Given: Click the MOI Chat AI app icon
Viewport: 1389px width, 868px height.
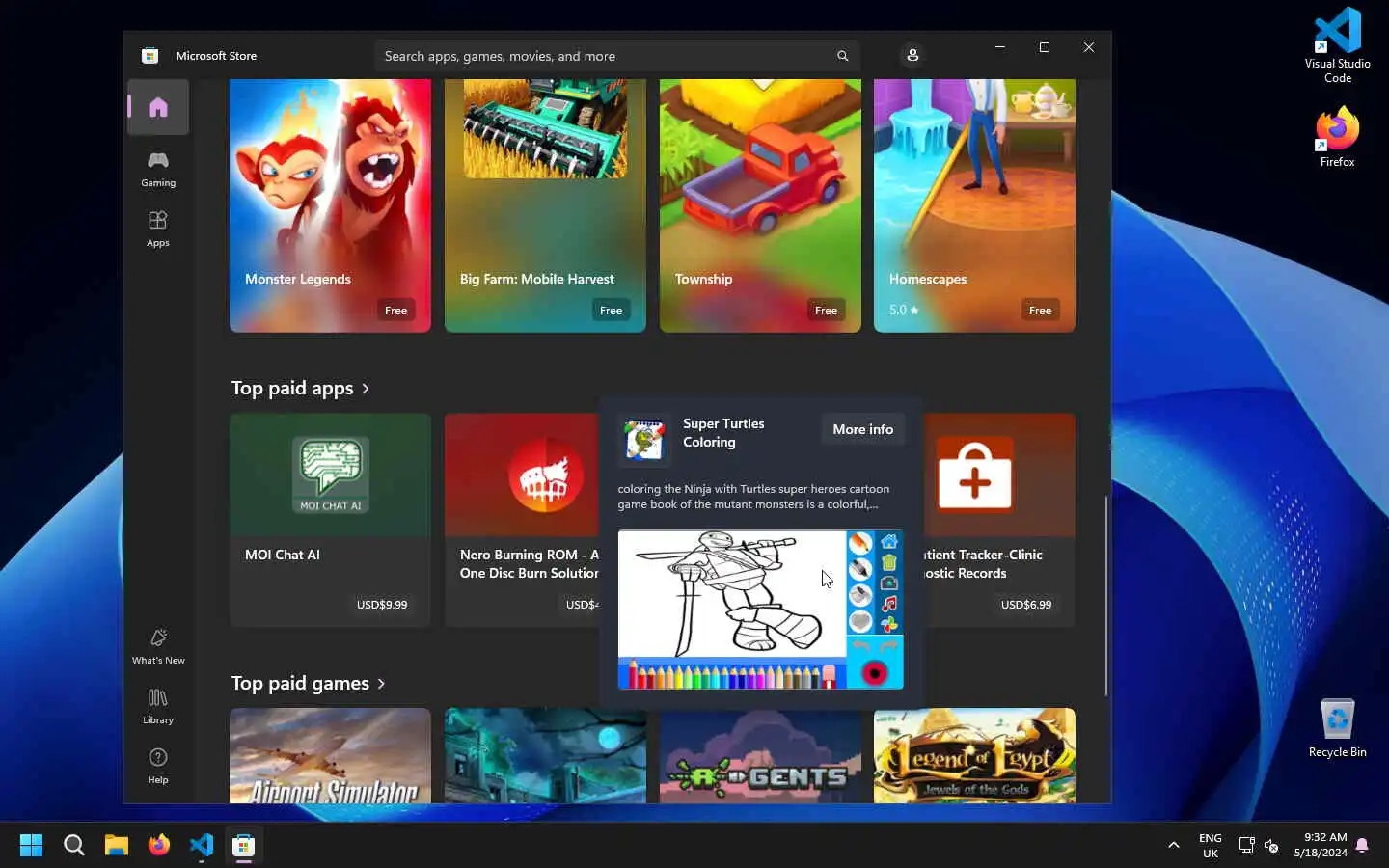Looking at the screenshot, I should tap(330, 475).
